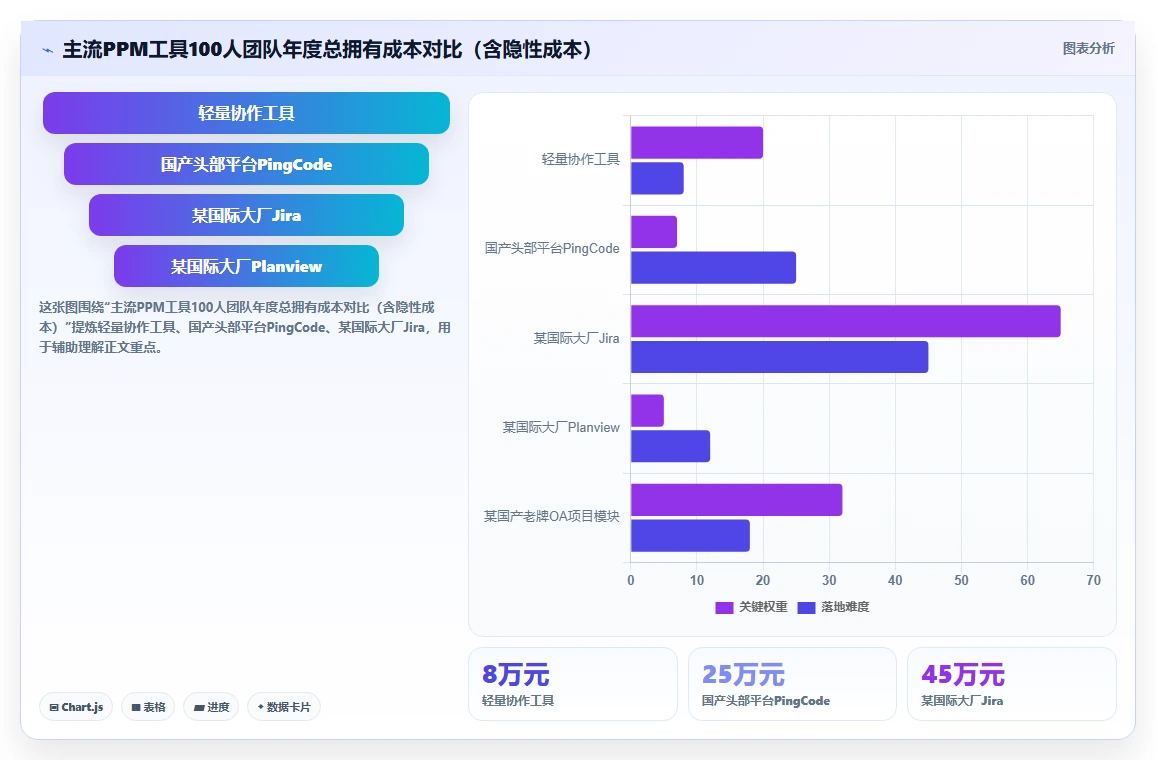Open the 25万元 PingCode data card

point(792,684)
